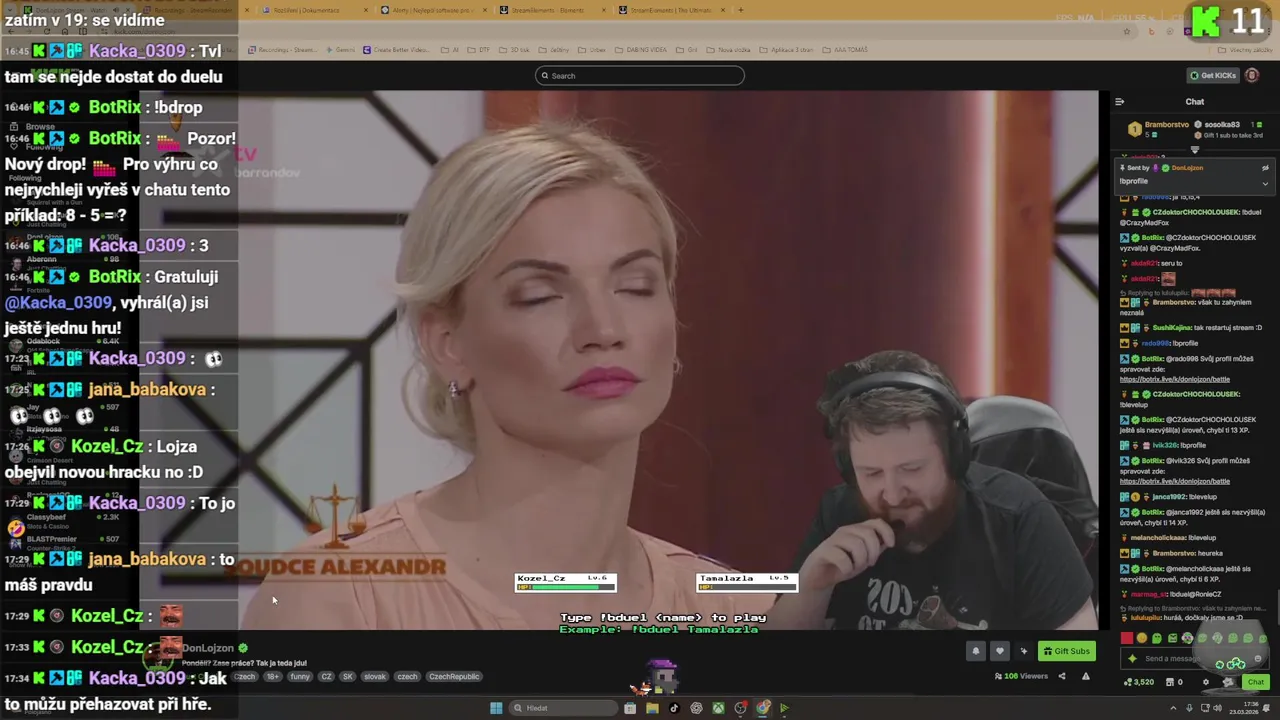
Task: Open Bramborstvo in the gift leaderboard
Action: click(x=1166, y=125)
